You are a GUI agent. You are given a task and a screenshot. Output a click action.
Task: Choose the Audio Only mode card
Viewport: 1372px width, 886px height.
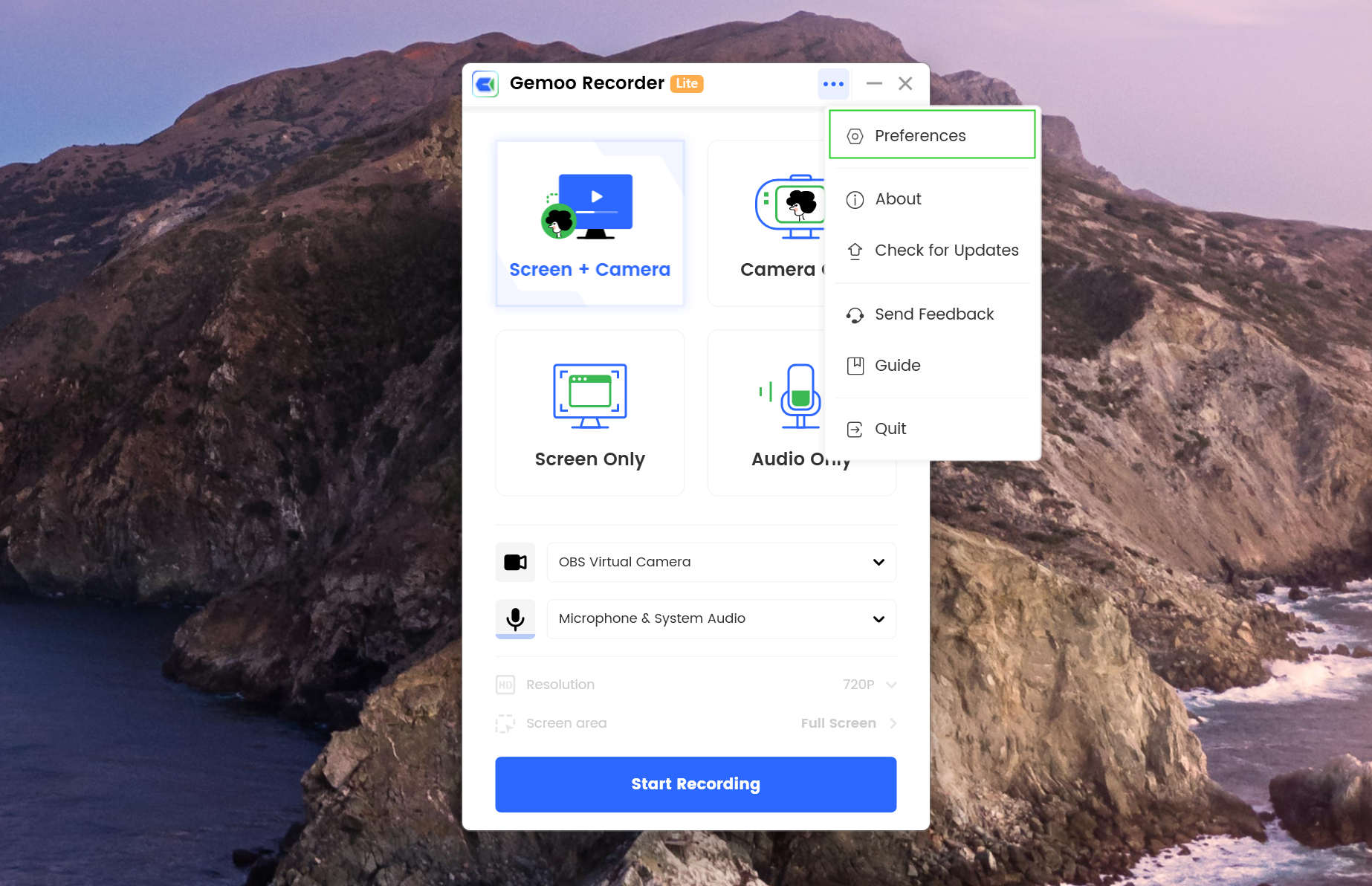(x=767, y=413)
